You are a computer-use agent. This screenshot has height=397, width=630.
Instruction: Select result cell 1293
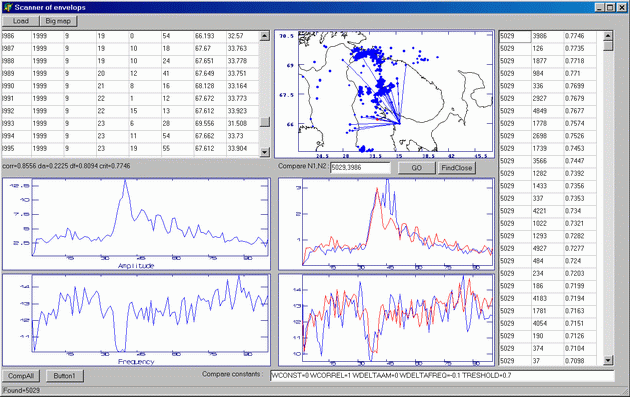point(547,236)
